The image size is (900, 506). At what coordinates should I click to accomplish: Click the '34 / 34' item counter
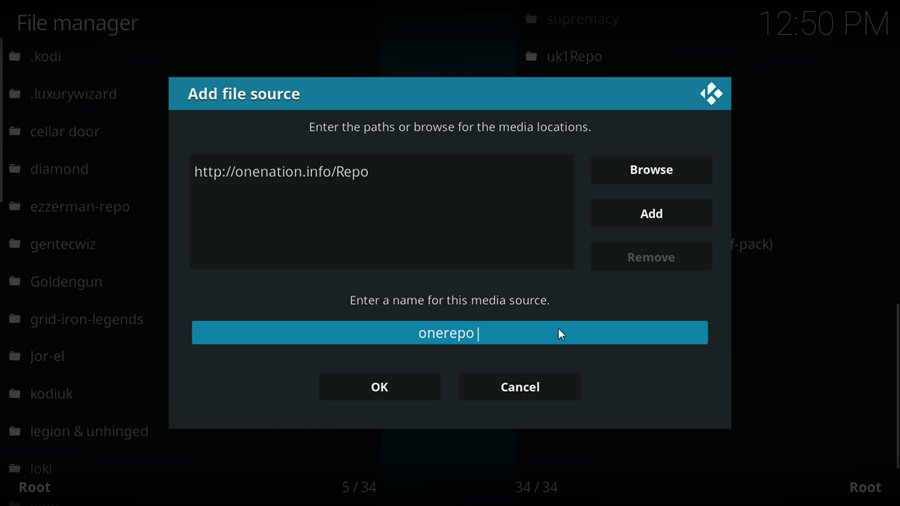(x=536, y=487)
